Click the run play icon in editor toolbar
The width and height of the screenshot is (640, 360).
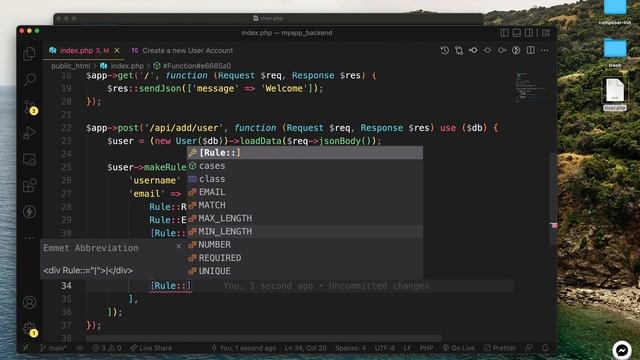click(x=516, y=50)
